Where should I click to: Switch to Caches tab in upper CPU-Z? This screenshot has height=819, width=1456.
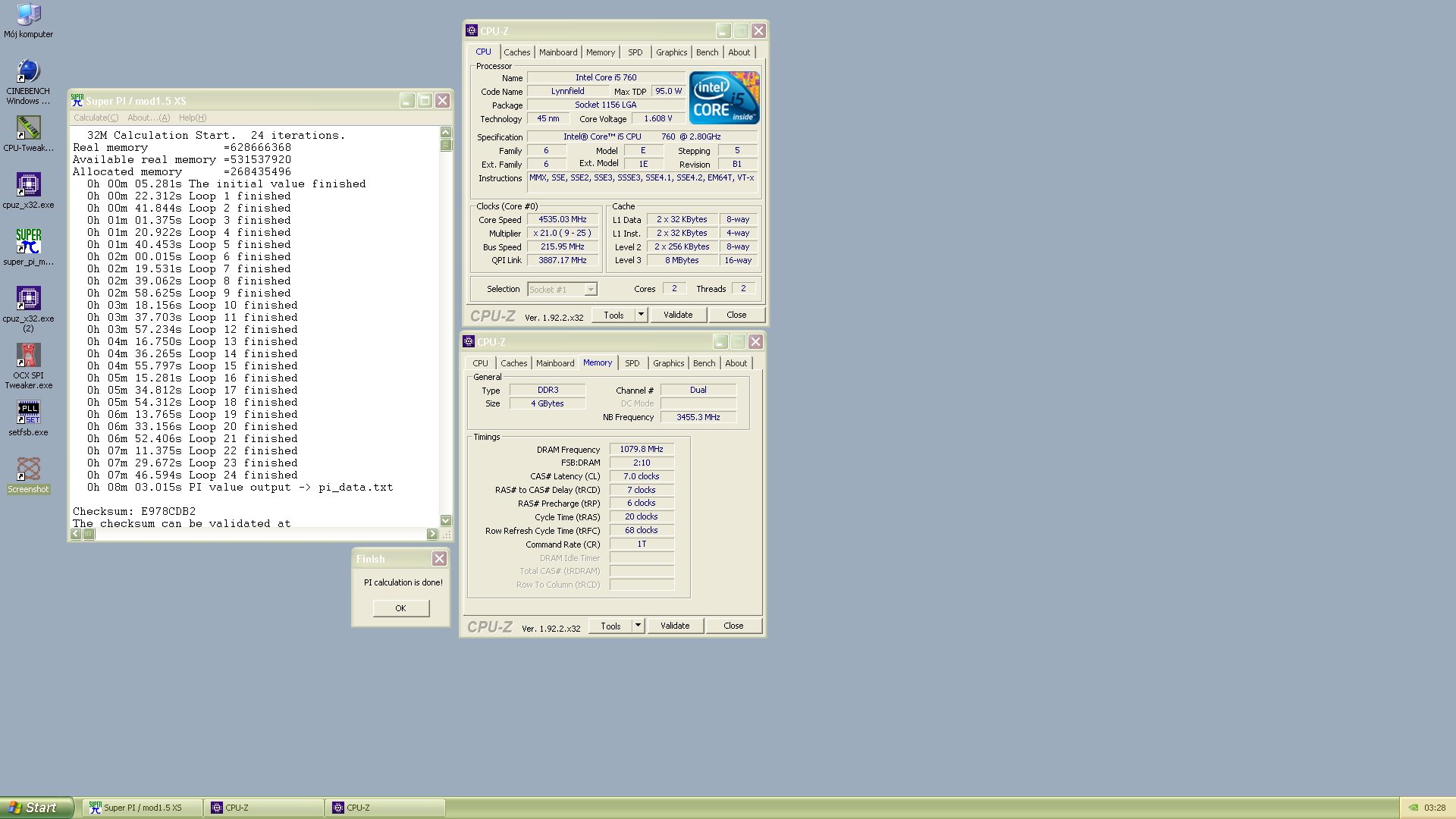click(x=516, y=52)
